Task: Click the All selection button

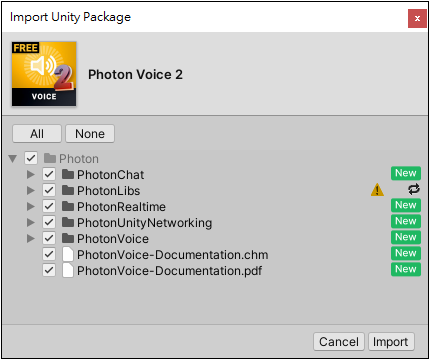Action: pyautogui.click(x=37, y=134)
